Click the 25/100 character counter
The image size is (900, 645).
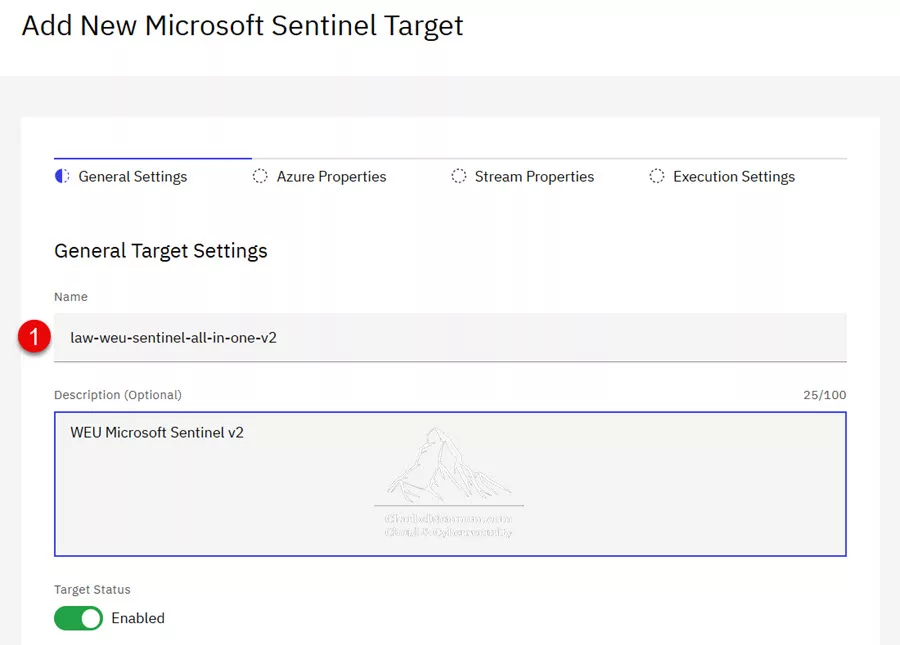click(824, 395)
